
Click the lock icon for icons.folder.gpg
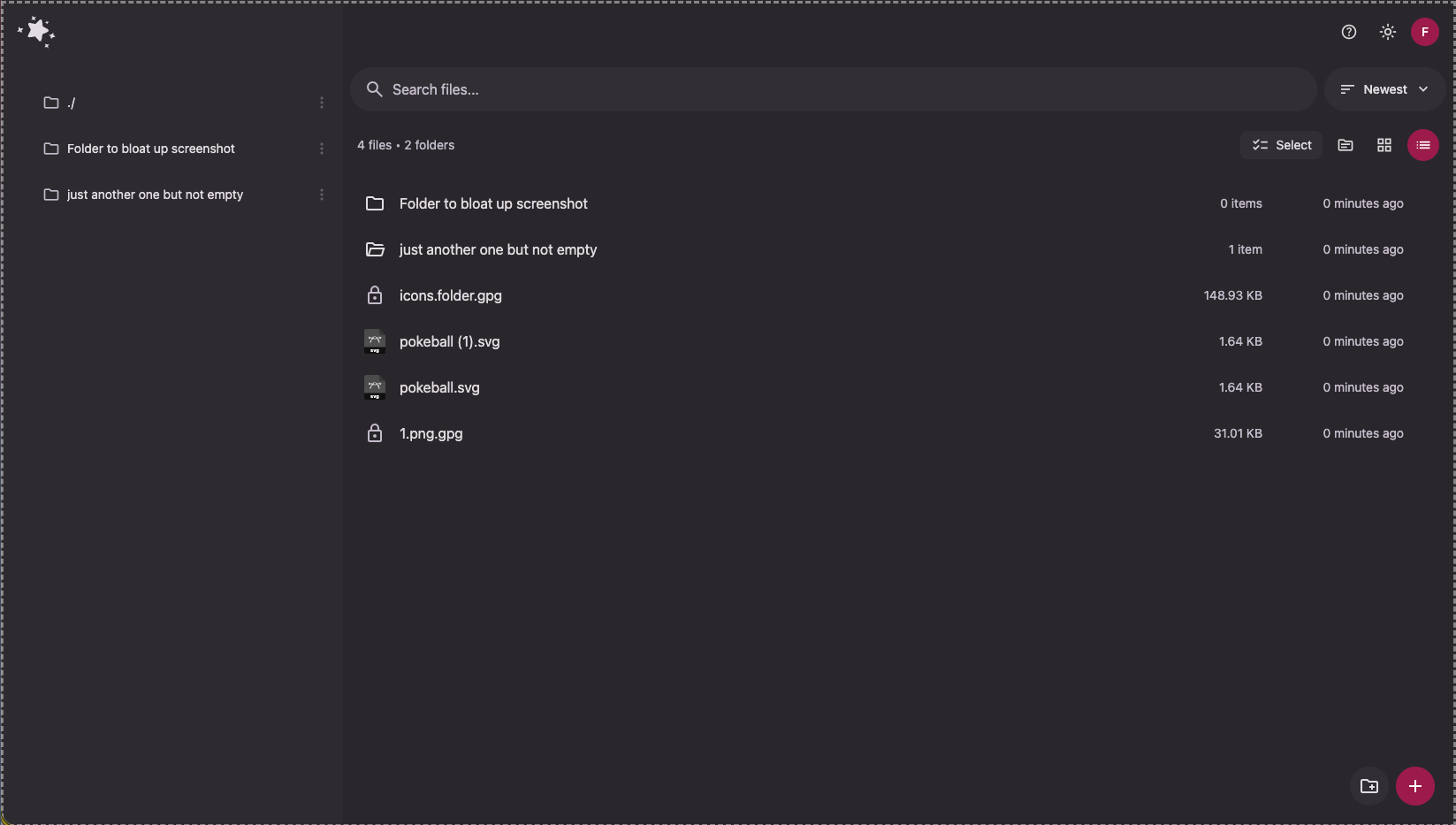point(375,295)
